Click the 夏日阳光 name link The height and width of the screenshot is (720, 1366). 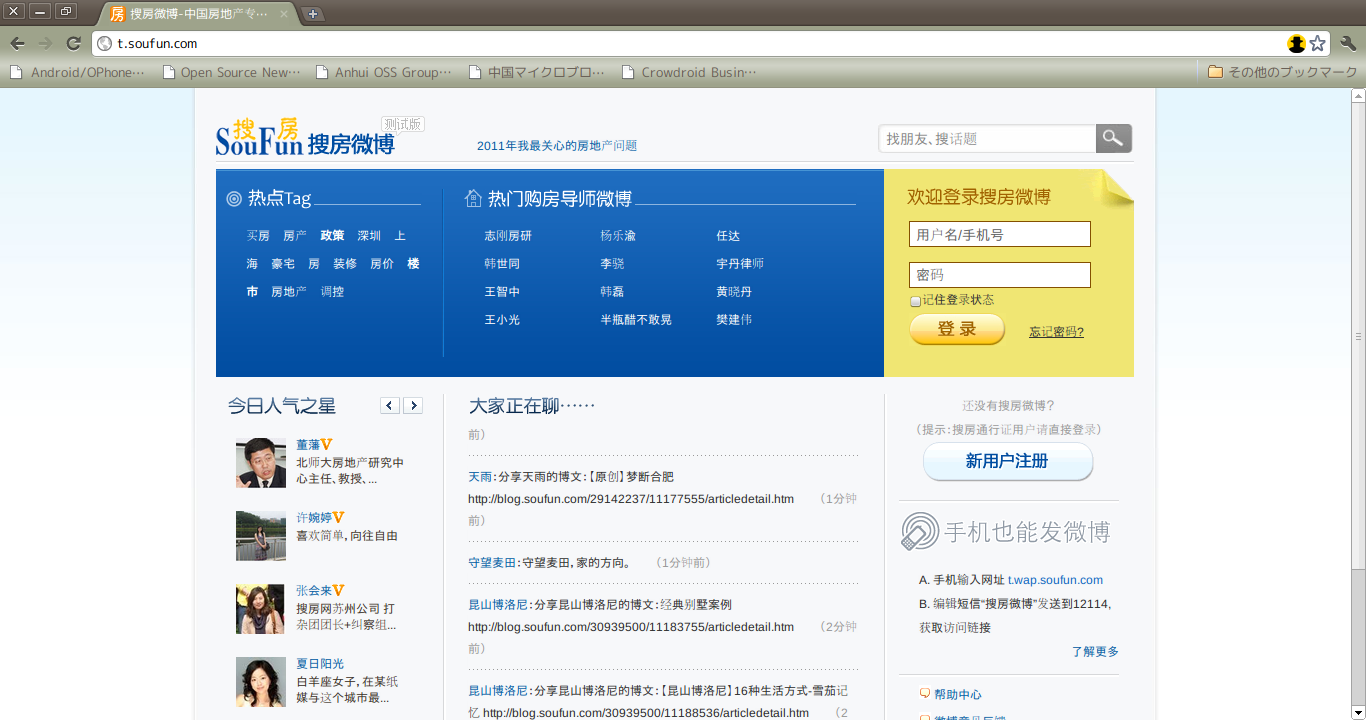coord(320,664)
